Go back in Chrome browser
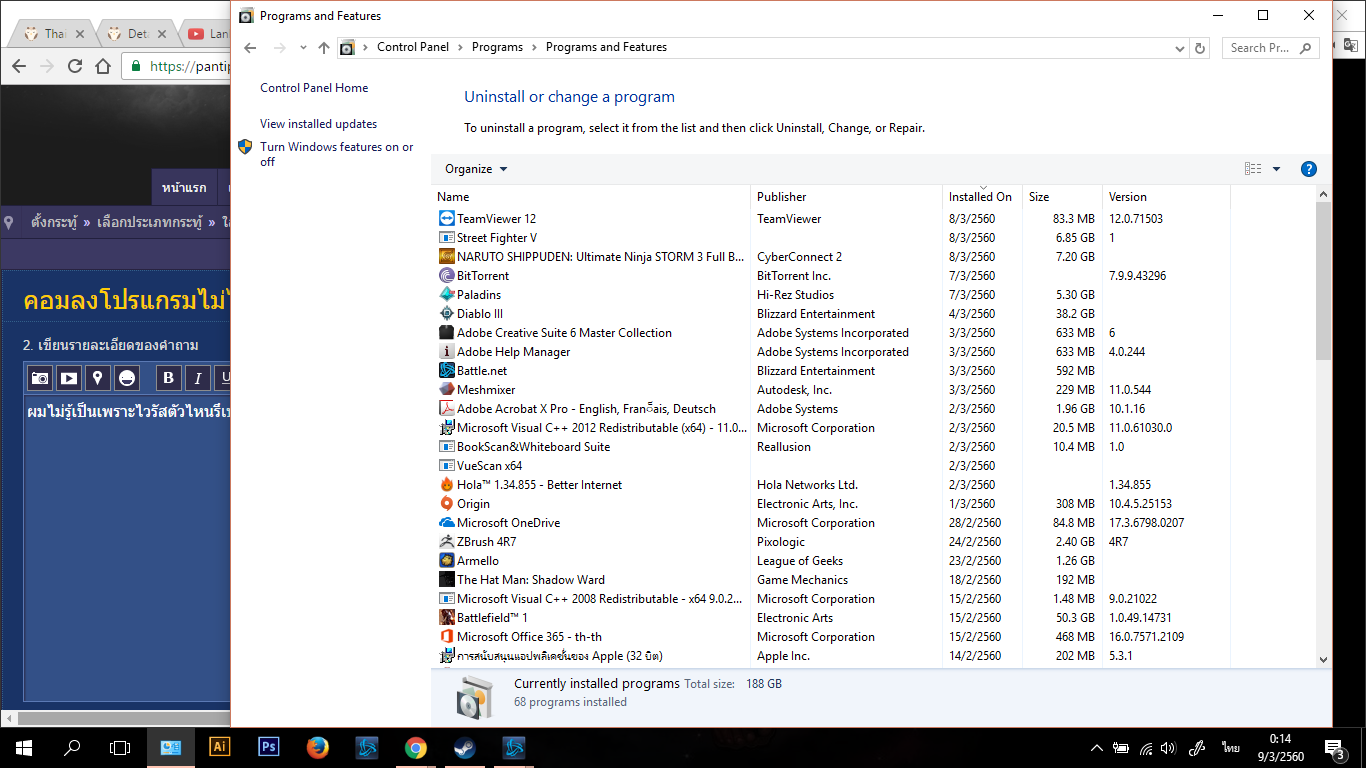The image size is (1366, 768). point(18,66)
